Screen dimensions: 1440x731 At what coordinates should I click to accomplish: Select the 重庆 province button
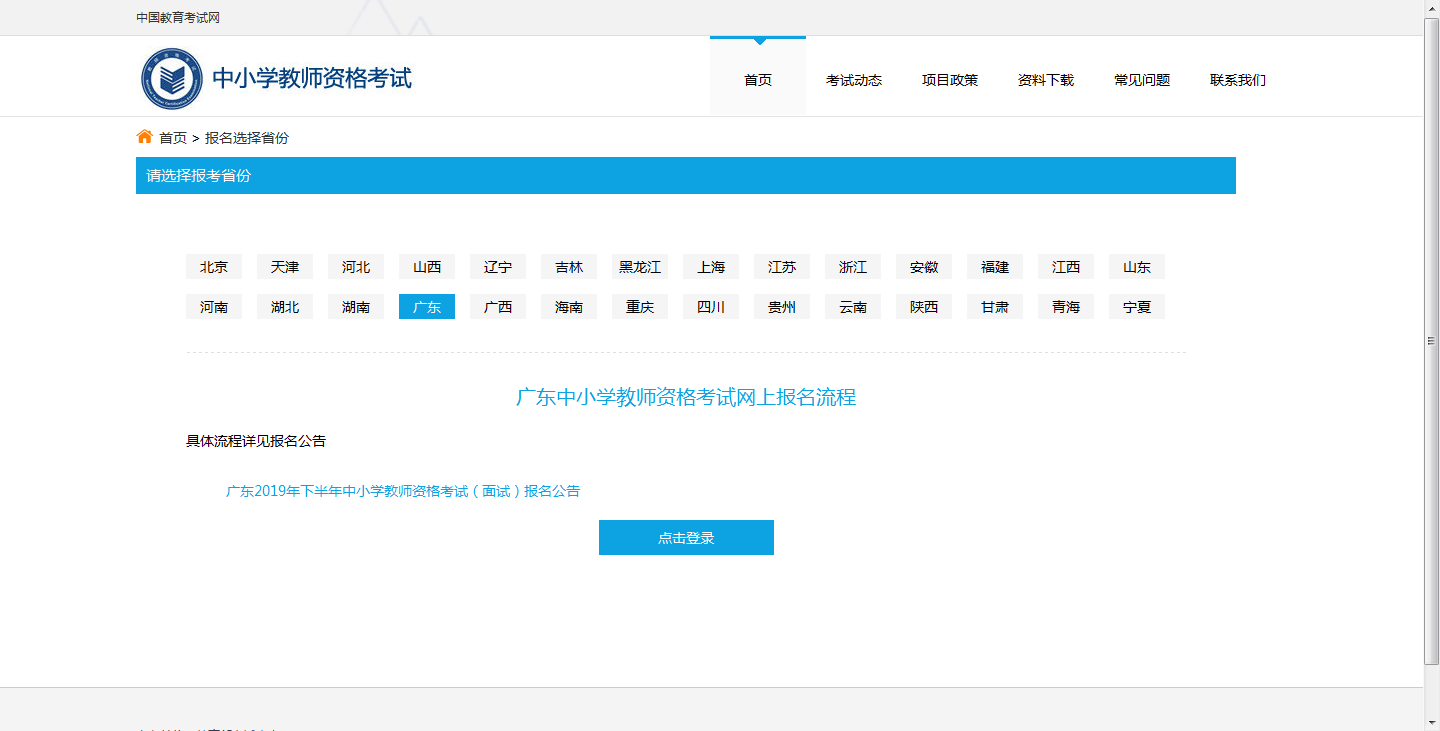coord(640,307)
